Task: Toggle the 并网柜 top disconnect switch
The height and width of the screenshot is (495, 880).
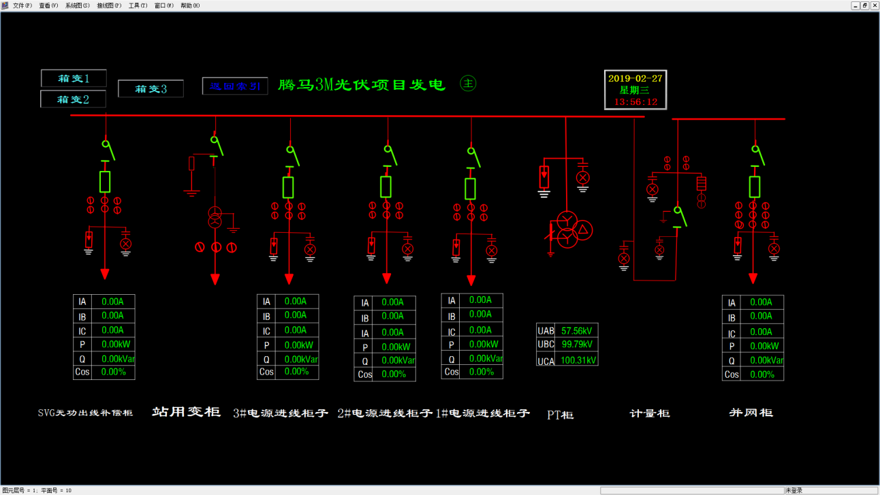Action: click(757, 155)
